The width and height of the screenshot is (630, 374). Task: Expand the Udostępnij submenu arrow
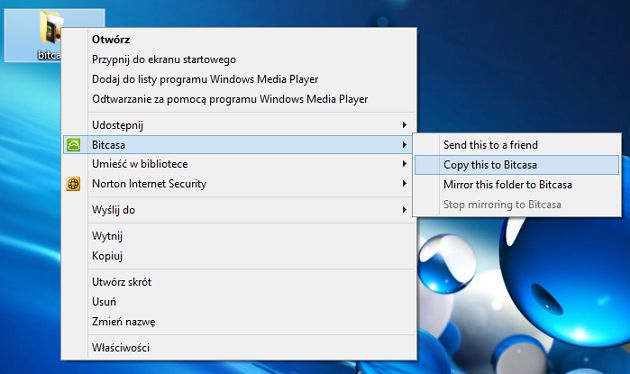pyautogui.click(x=405, y=125)
